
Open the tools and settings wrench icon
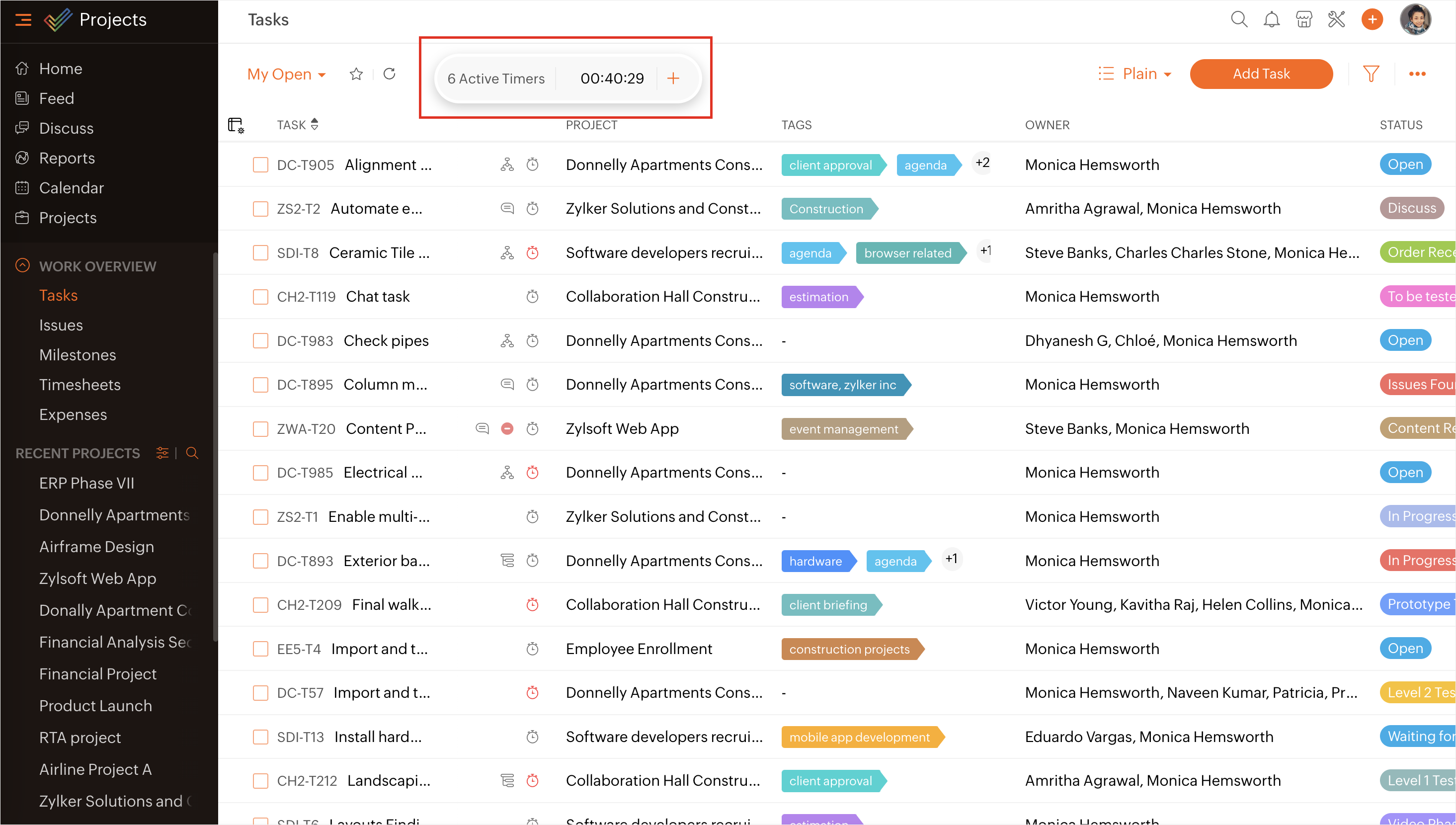[x=1336, y=20]
